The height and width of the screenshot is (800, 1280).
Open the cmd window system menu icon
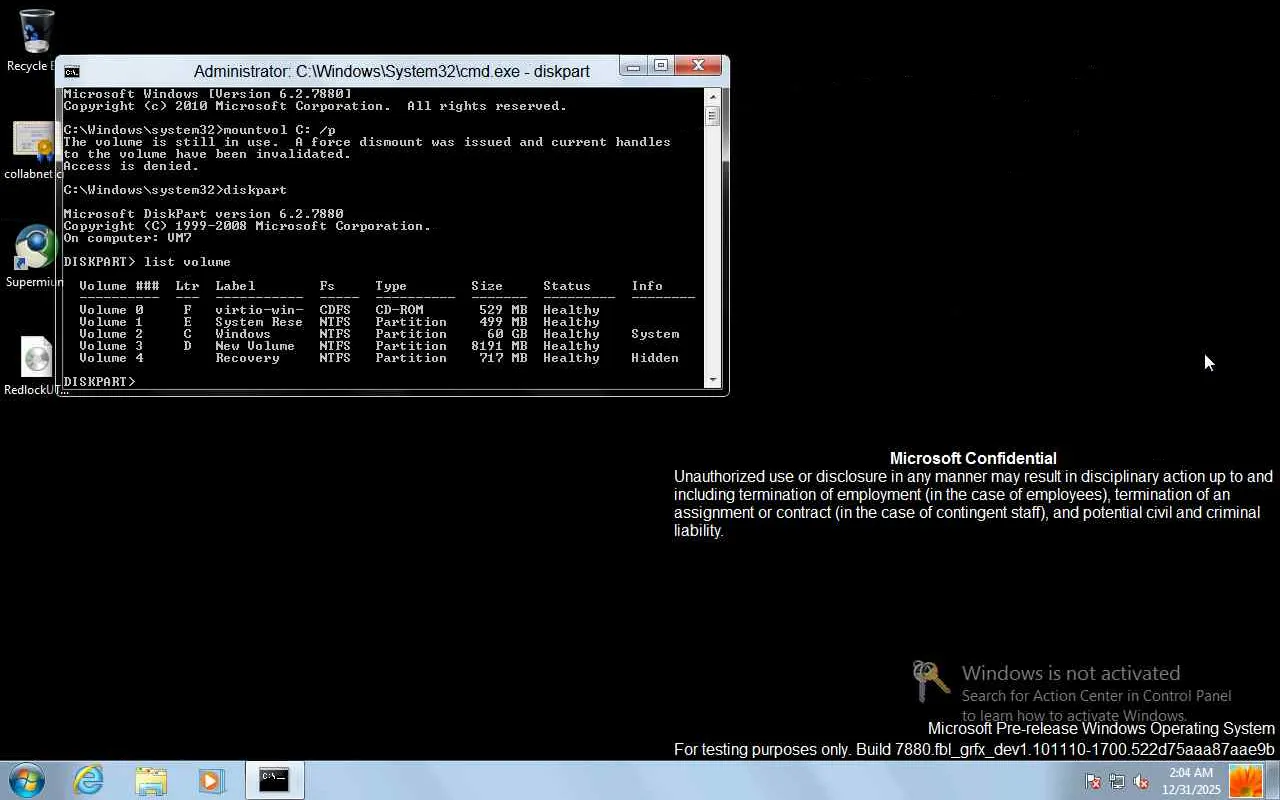[x=72, y=72]
